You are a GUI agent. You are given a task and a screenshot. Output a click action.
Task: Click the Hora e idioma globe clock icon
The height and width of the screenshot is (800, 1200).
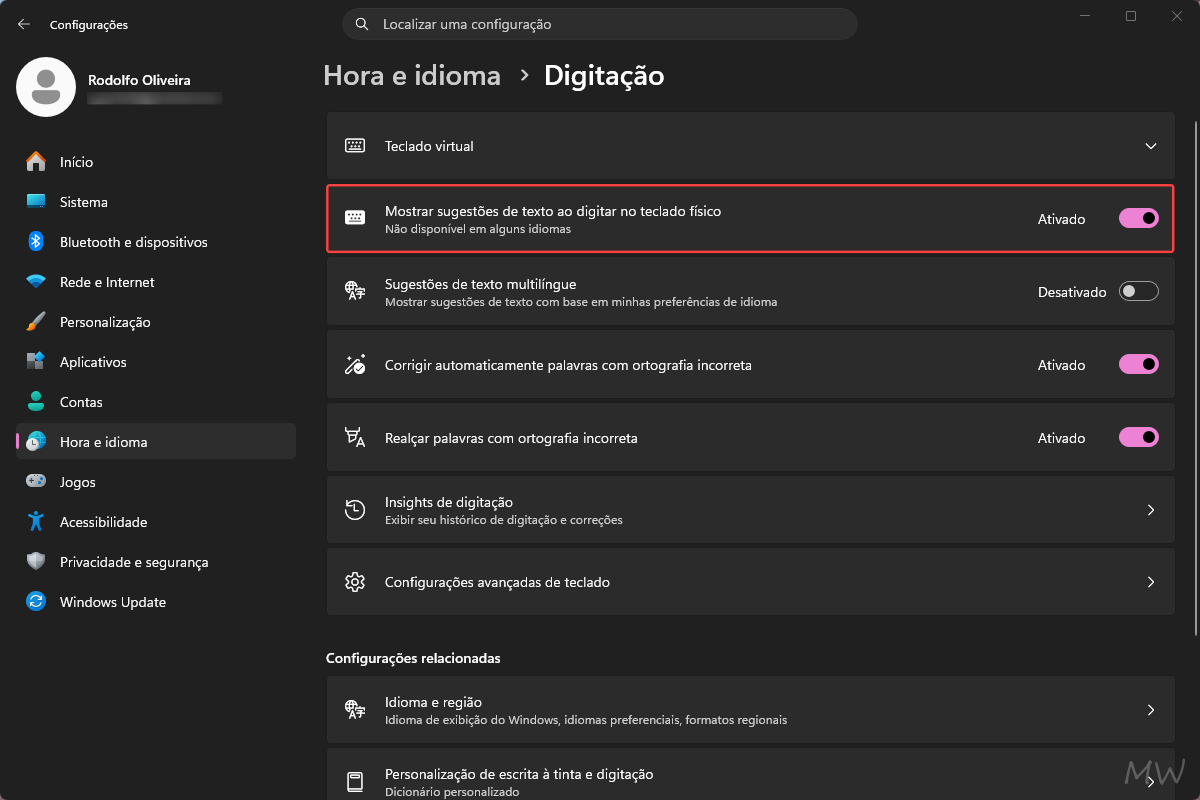pyautogui.click(x=36, y=442)
